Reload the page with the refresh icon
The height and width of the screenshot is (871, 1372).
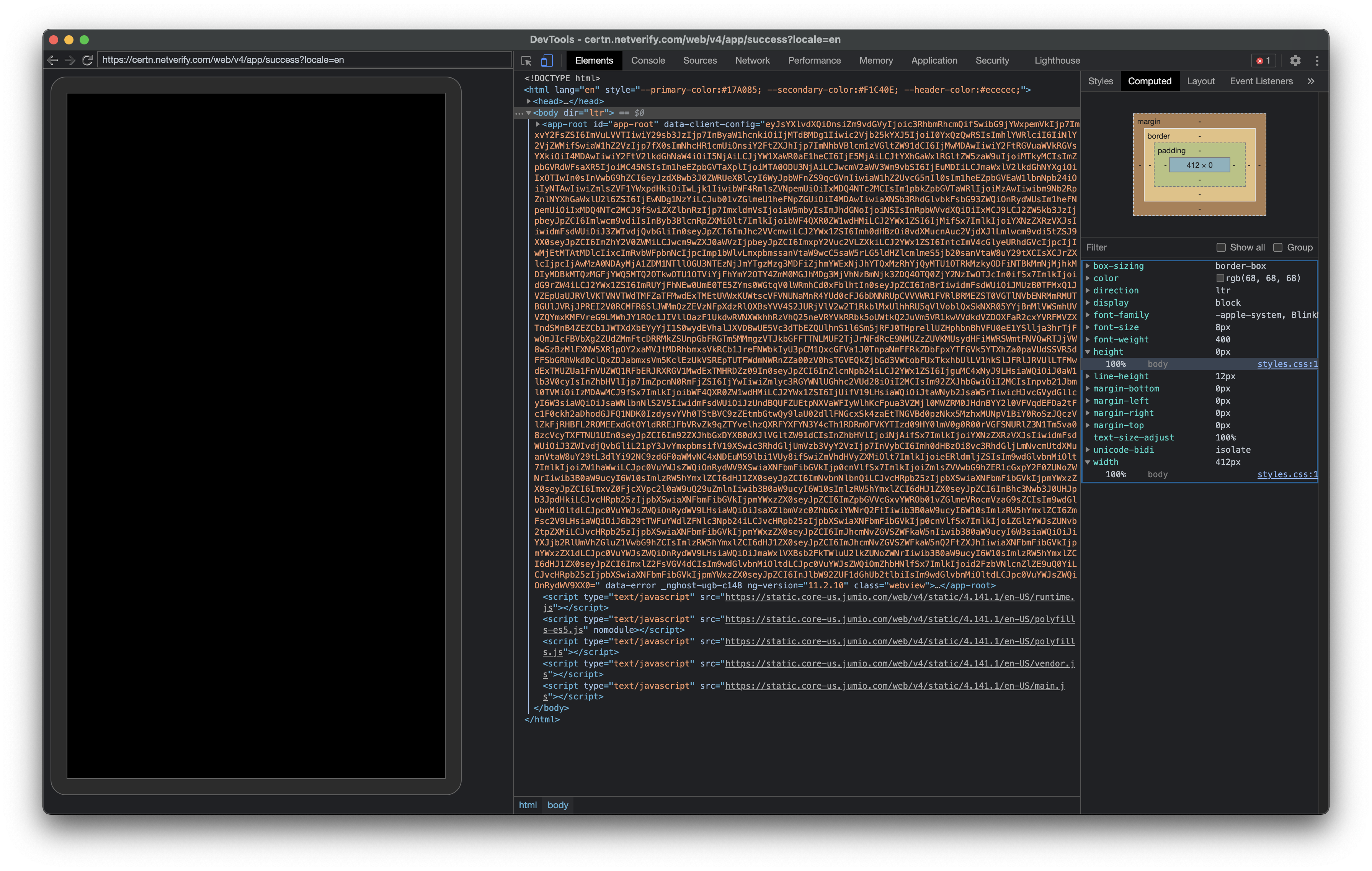tap(87, 60)
